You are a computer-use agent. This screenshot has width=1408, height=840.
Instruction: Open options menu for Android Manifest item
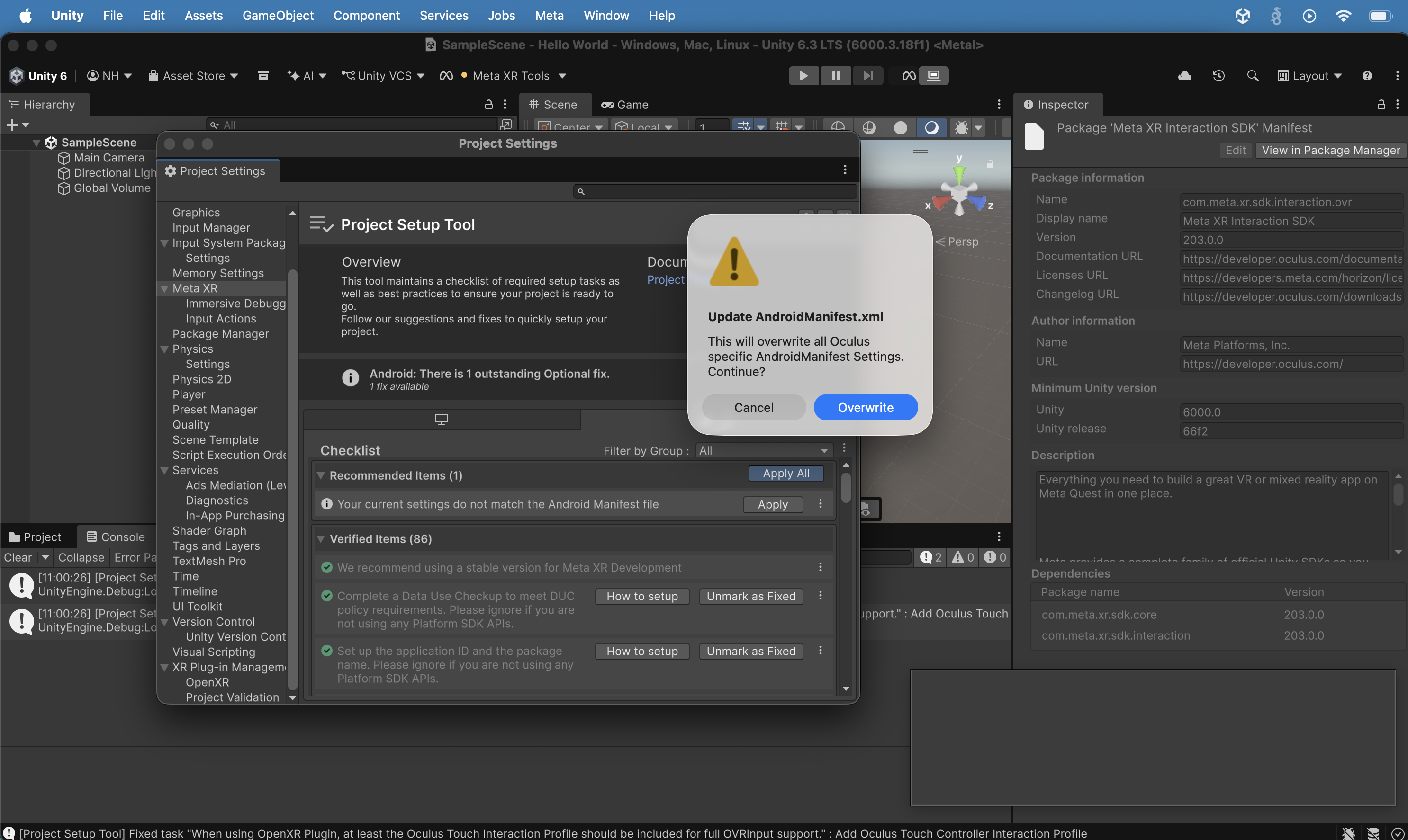[x=820, y=504]
